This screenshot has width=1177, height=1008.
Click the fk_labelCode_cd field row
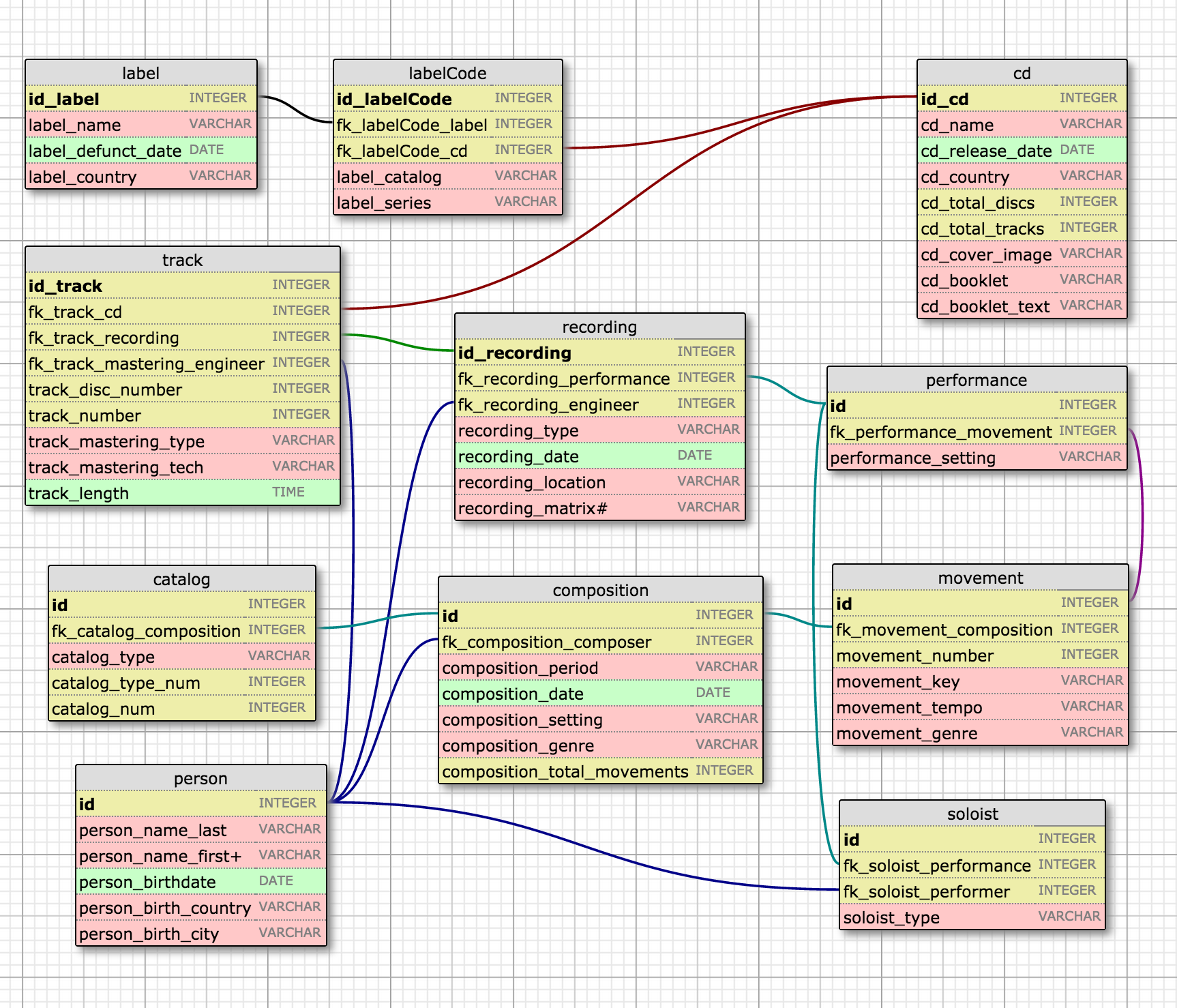pyautogui.click(x=447, y=151)
